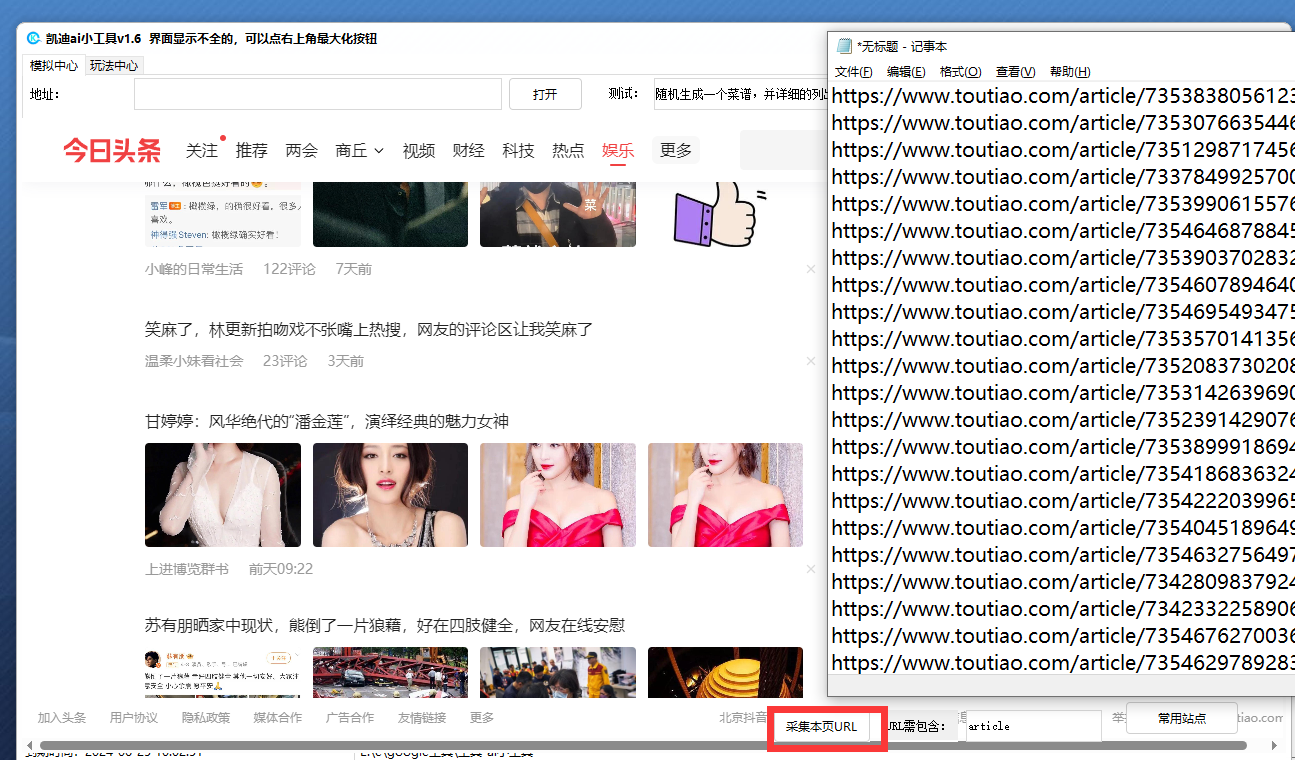Click the 打开 button
This screenshot has height=760, width=1295.
click(545, 94)
